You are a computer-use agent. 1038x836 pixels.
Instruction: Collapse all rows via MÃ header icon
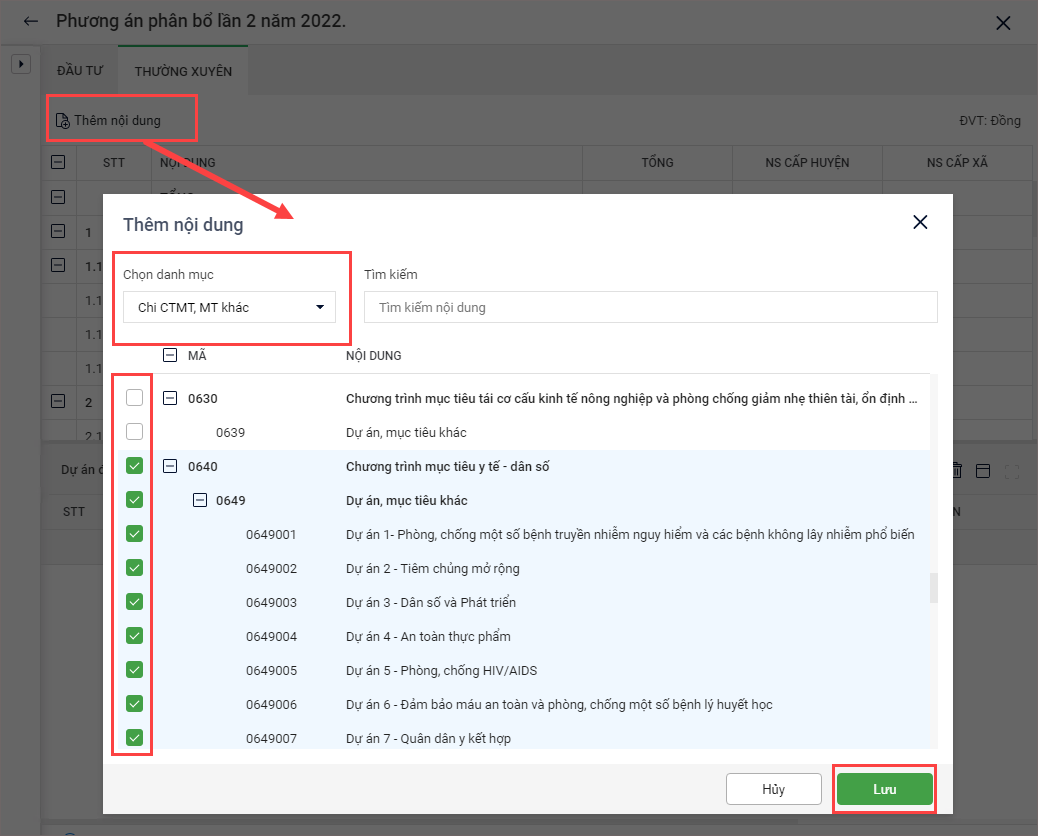pos(170,355)
